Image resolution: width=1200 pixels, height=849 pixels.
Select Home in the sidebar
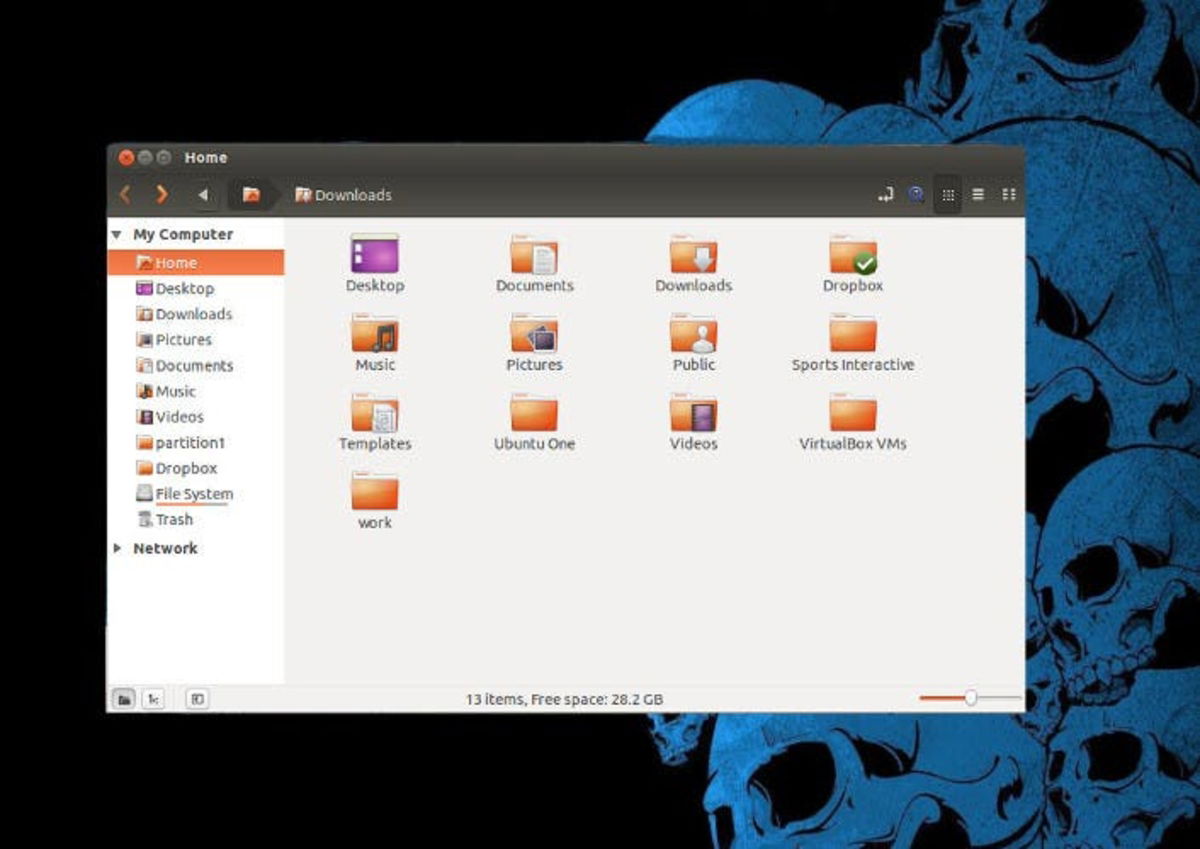click(196, 262)
